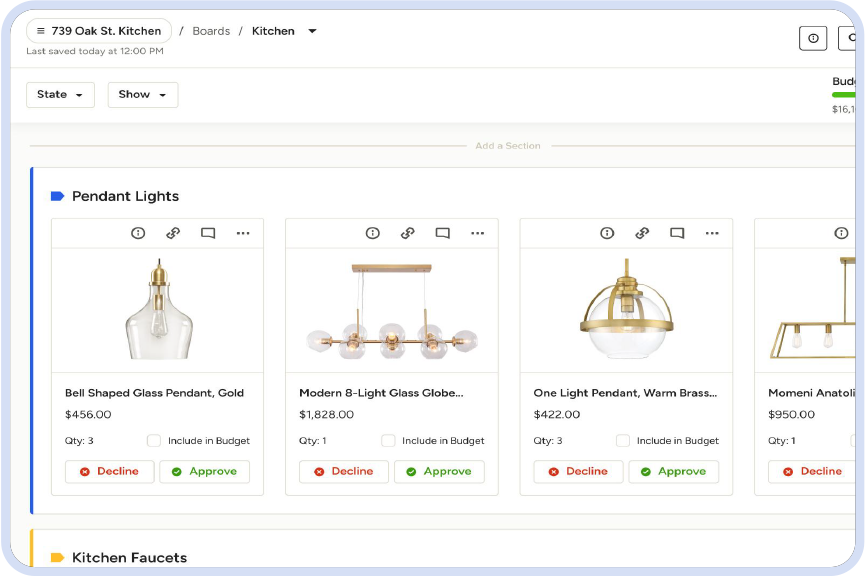Open comment icon on Bell Shaped Glass Pendant card
This screenshot has height=576, width=865.
[x=208, y=233]
